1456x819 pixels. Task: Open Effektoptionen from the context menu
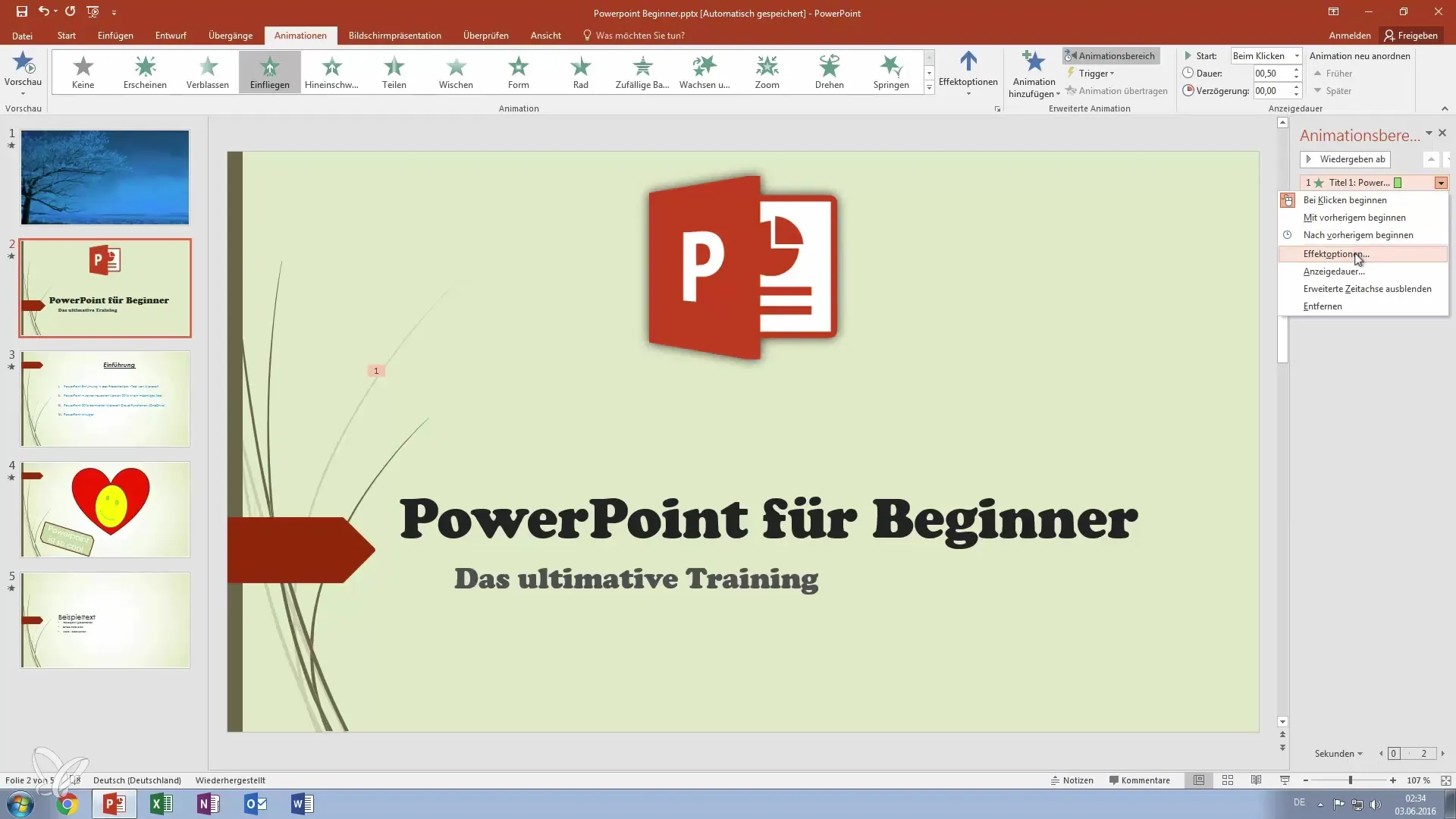click(1363, 254)
